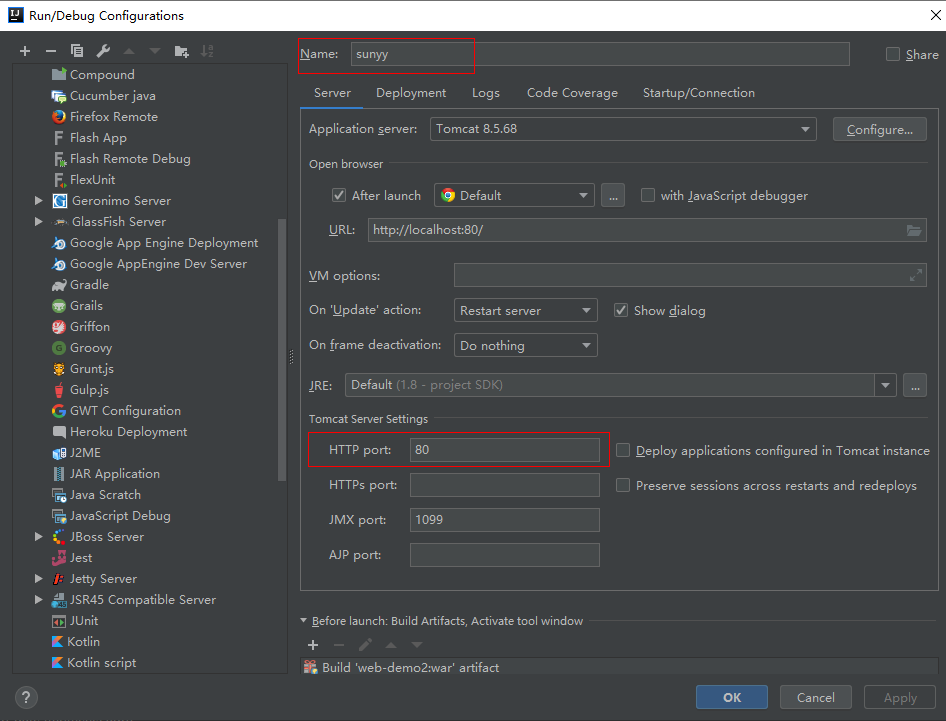Image resolution: width=946 pixels, height=721 pixels.
Task: Click the Add New Configuration plus icon
Action: 25,51
